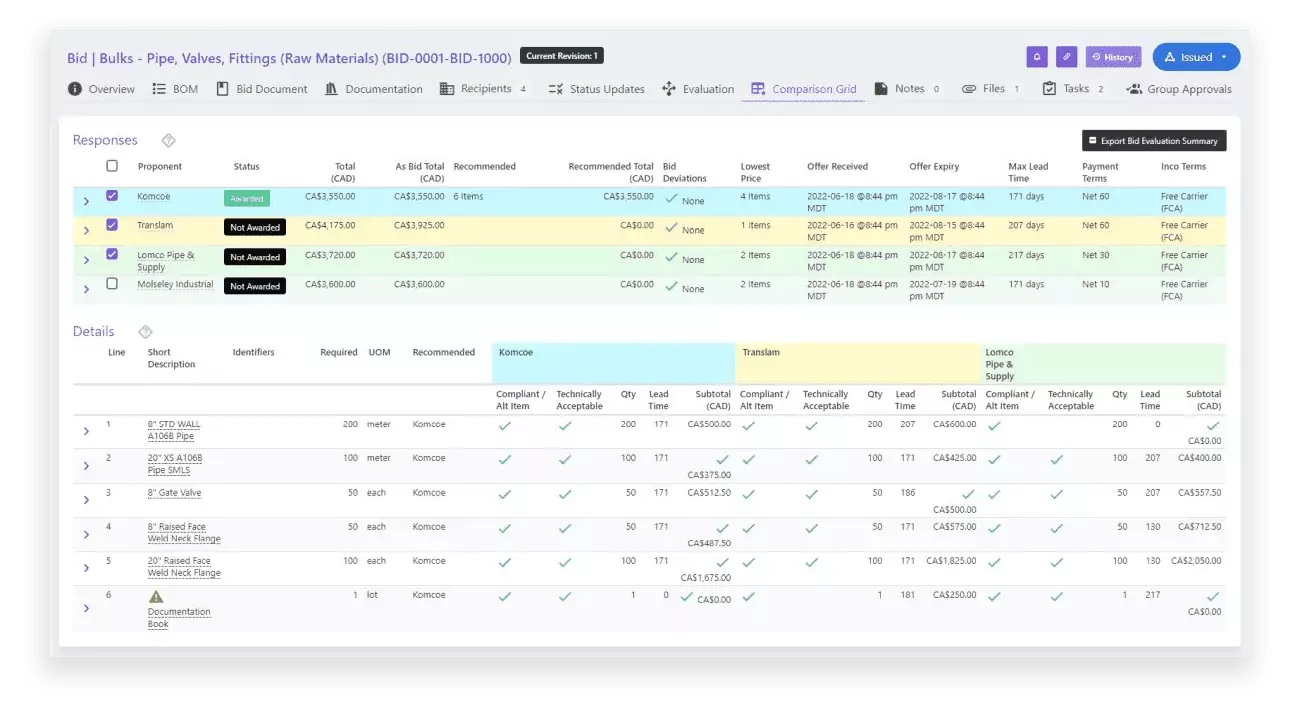Viewport: 1300px width, 708px height.
Task: Click the info icon beside Overview
Action: 75,89
